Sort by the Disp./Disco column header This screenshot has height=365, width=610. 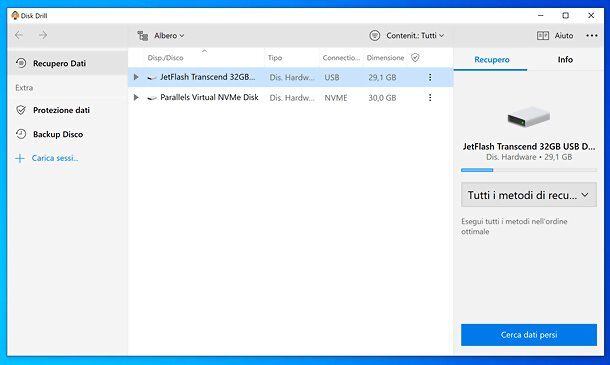(x=165, y=58)
